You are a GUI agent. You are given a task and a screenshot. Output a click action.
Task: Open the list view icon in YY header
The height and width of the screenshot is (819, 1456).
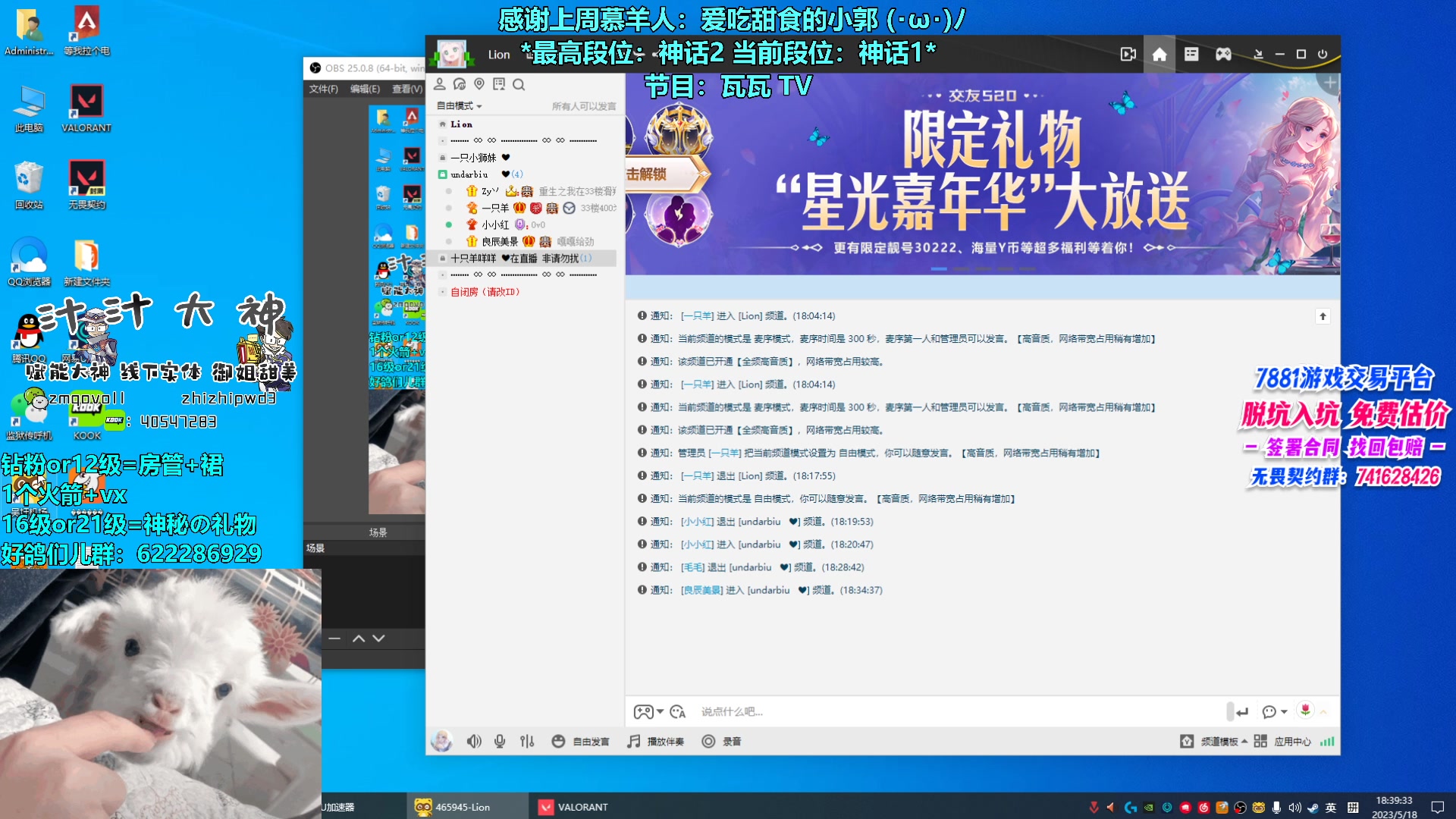[x=1191, y=55]
